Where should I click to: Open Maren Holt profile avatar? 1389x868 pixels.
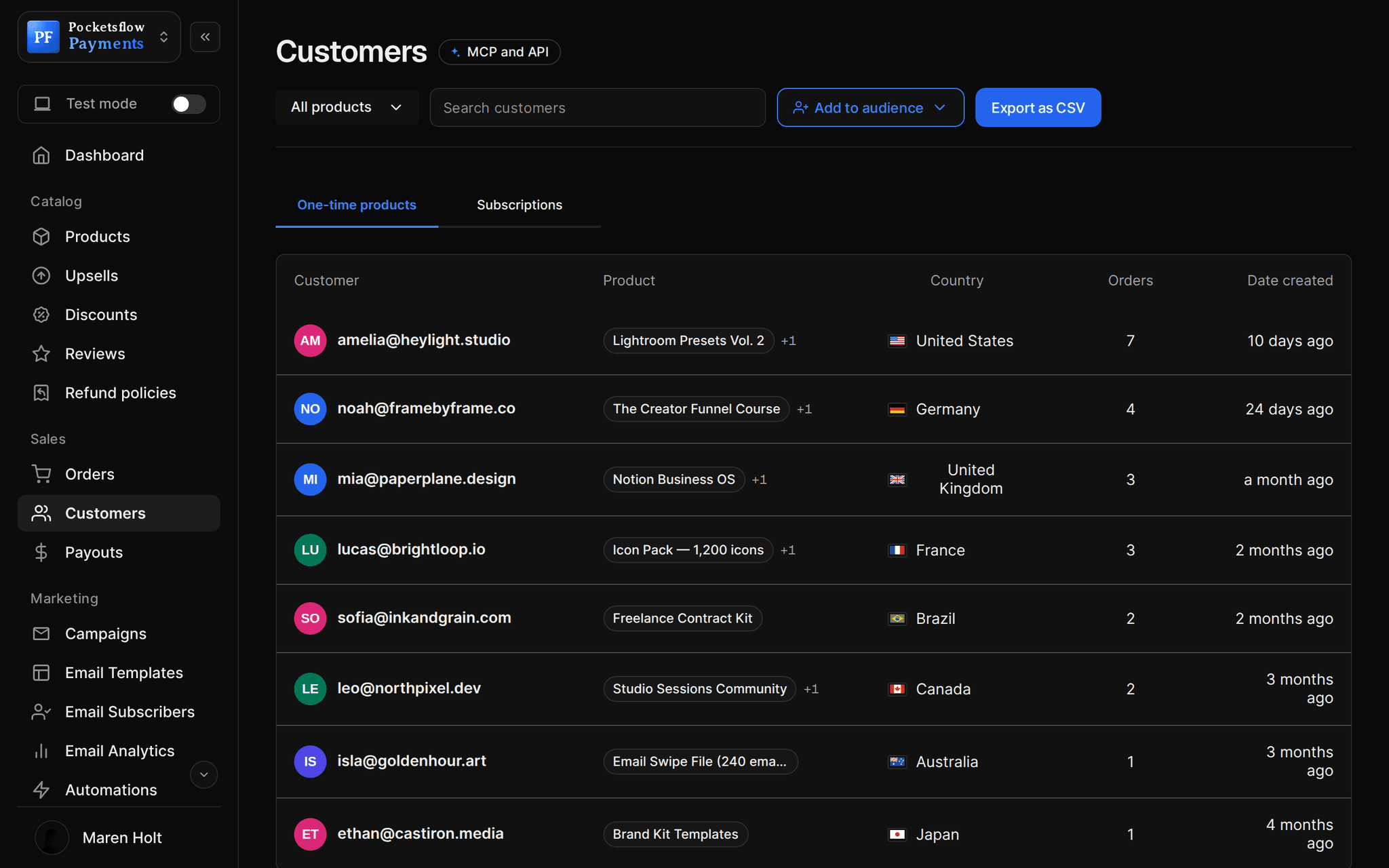pyautogui.click(x=52, y=837)
